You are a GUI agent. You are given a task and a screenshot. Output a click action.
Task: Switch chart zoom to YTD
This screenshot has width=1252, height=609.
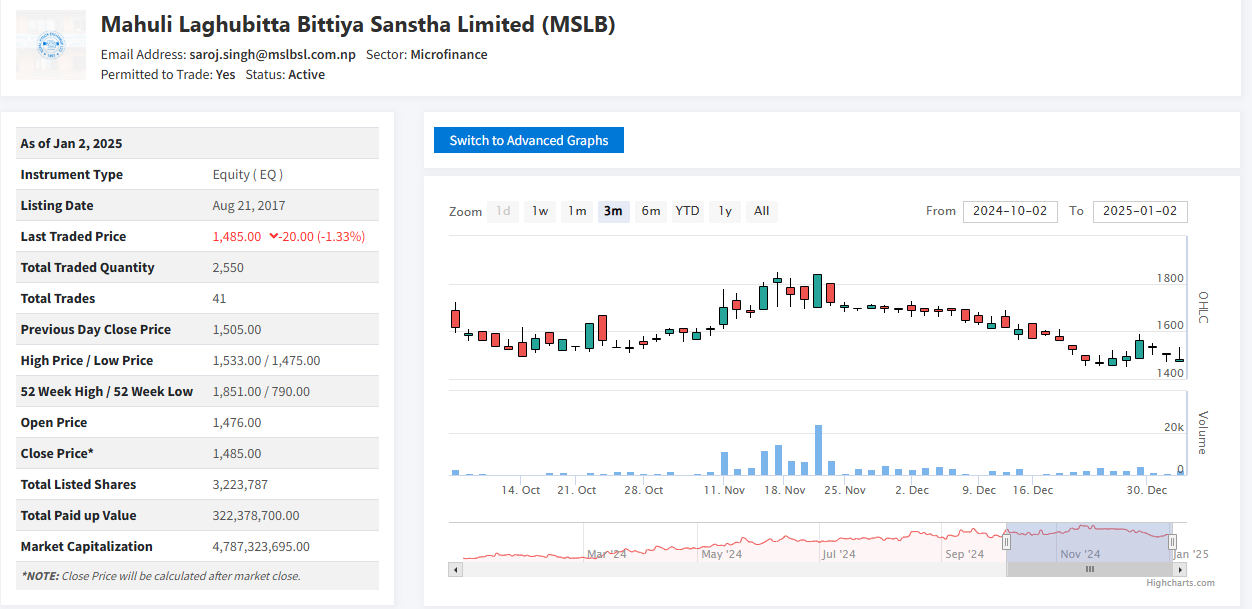[x=687, y=211]
